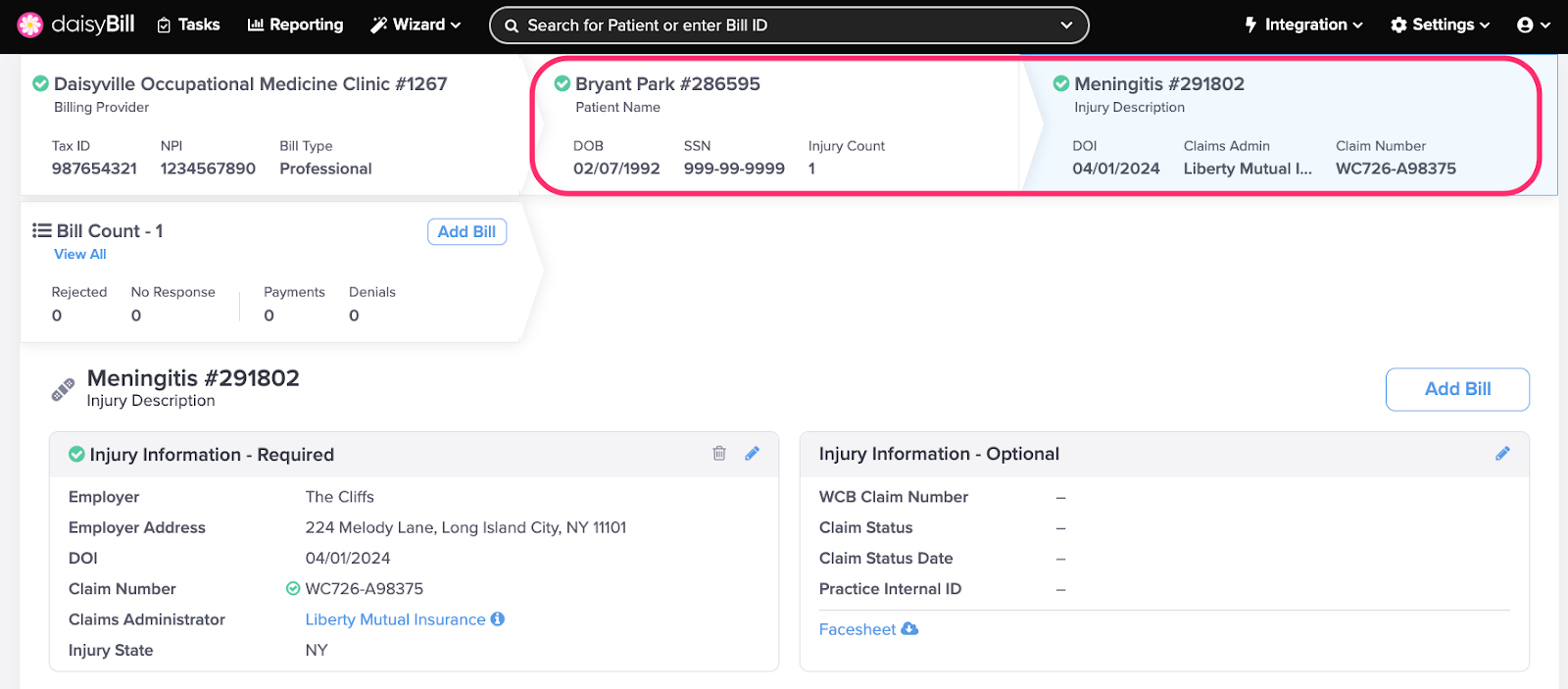
Task: Click the Bill Count list icon
Action: [41, 230]
